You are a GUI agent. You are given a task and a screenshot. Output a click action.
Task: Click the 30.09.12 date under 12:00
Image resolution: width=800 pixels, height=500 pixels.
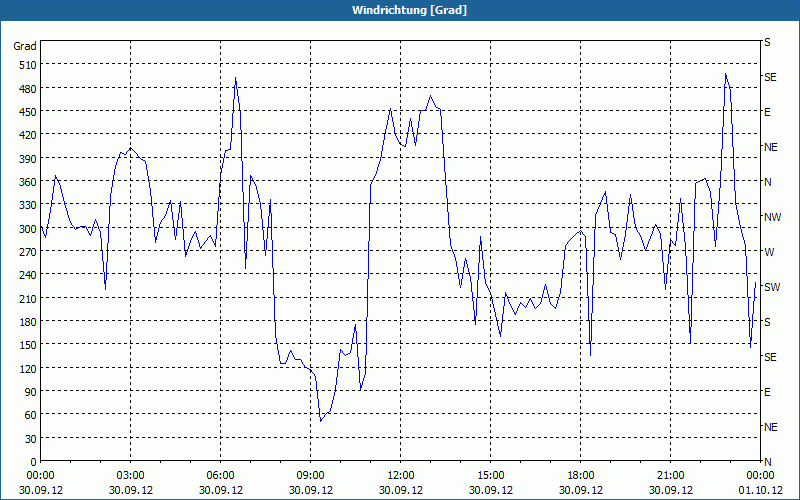[401, 490]
